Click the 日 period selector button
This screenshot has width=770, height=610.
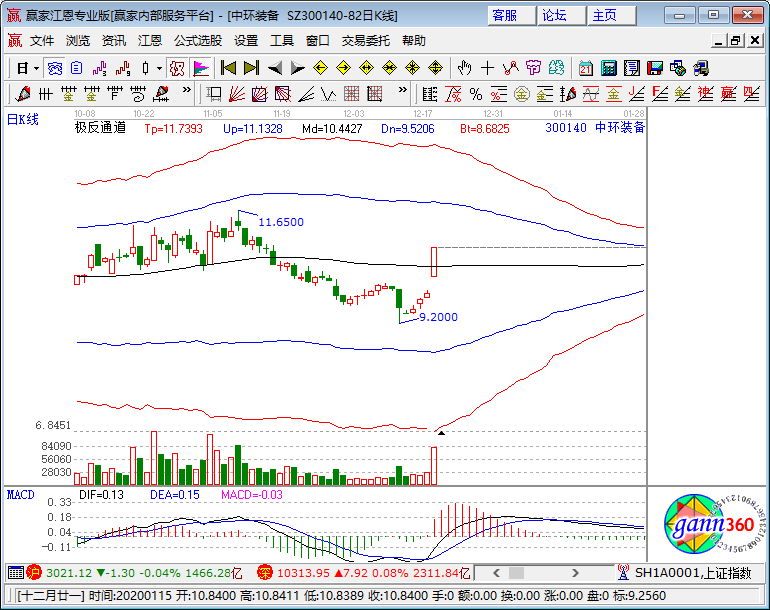coord(22,68)
